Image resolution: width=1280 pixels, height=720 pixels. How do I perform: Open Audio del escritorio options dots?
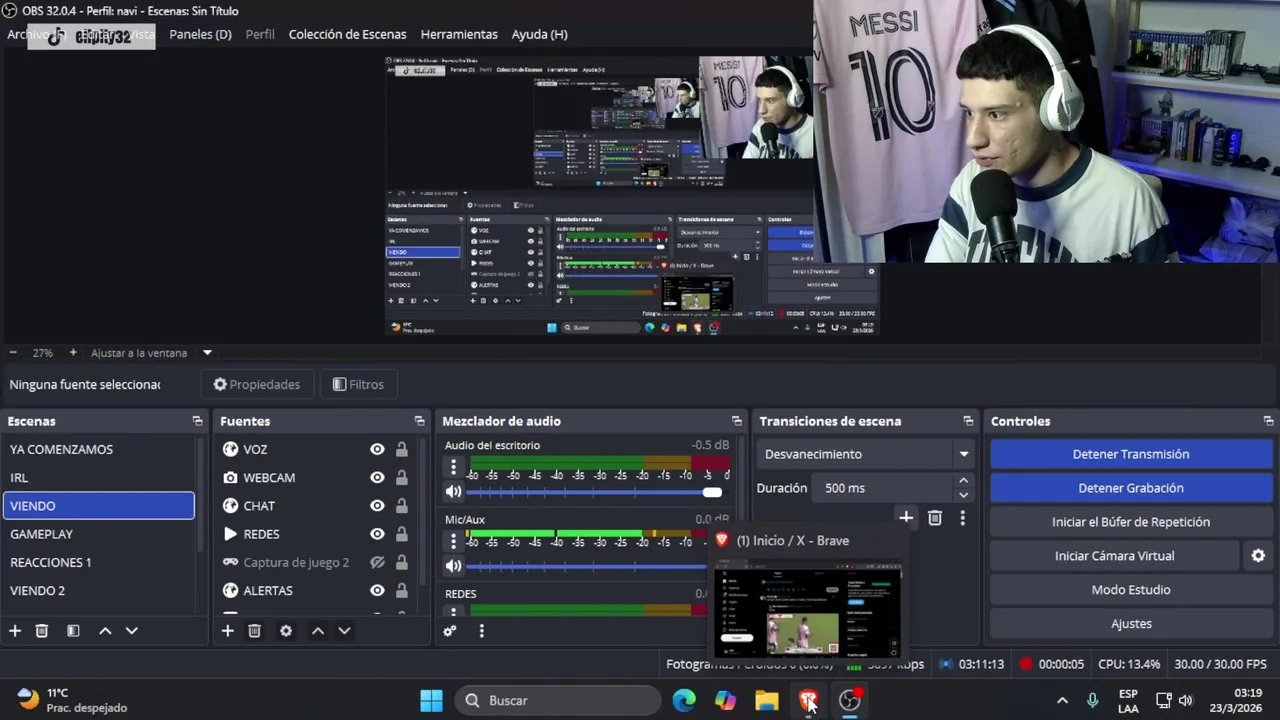pos(453,467)
